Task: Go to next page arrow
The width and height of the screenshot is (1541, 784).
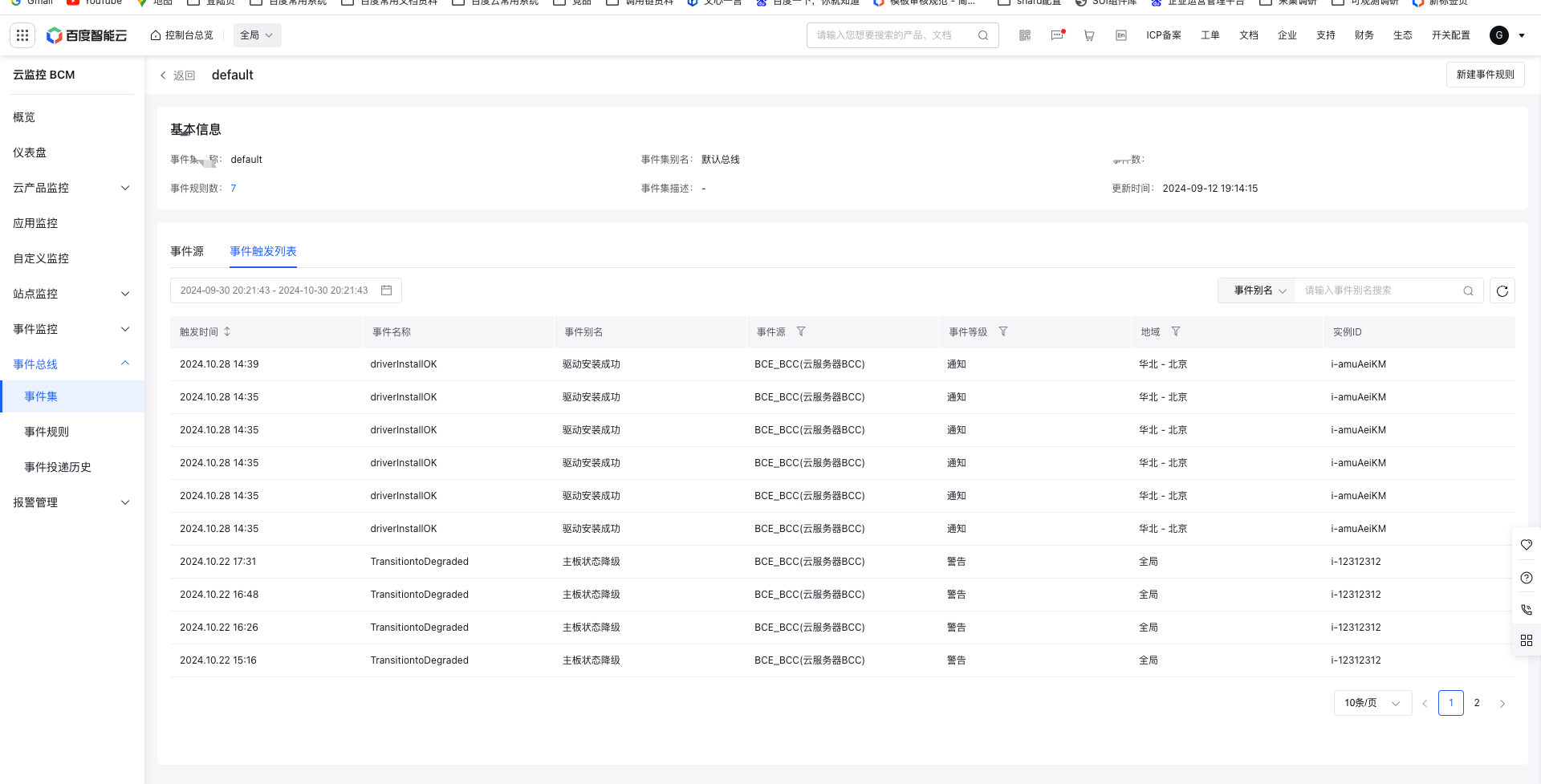Action: point(1502,704)
